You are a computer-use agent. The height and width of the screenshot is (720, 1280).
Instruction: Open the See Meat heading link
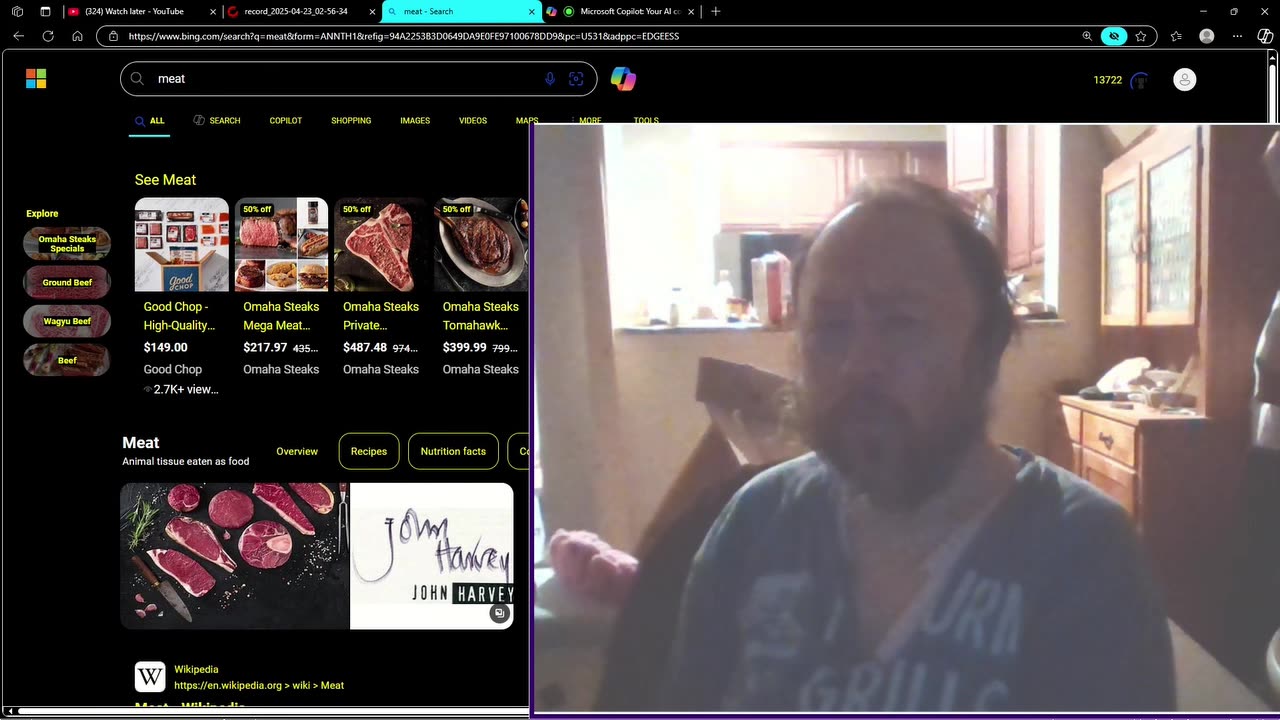(x=165, y=180)
